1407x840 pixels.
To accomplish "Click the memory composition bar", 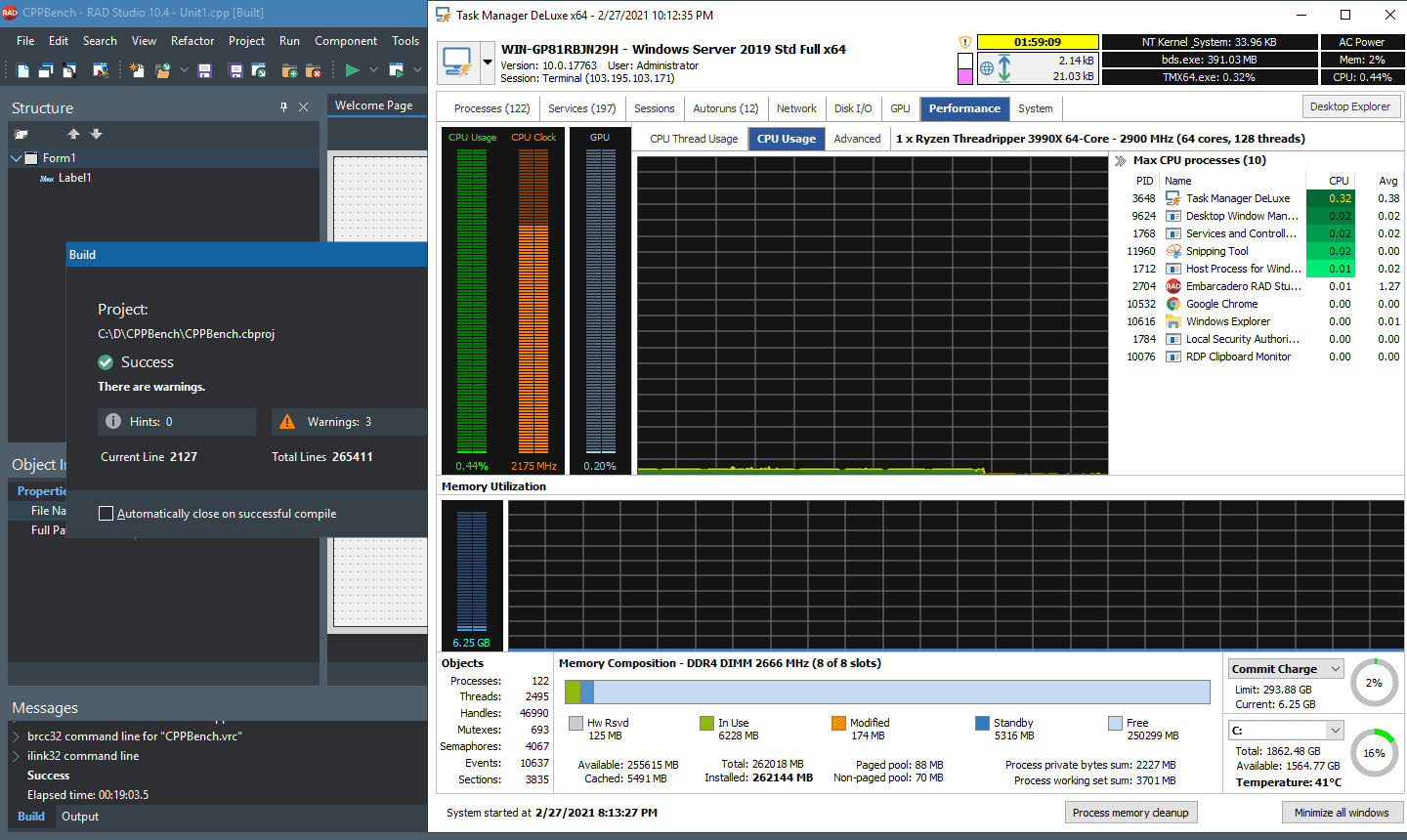I will 887,692.
